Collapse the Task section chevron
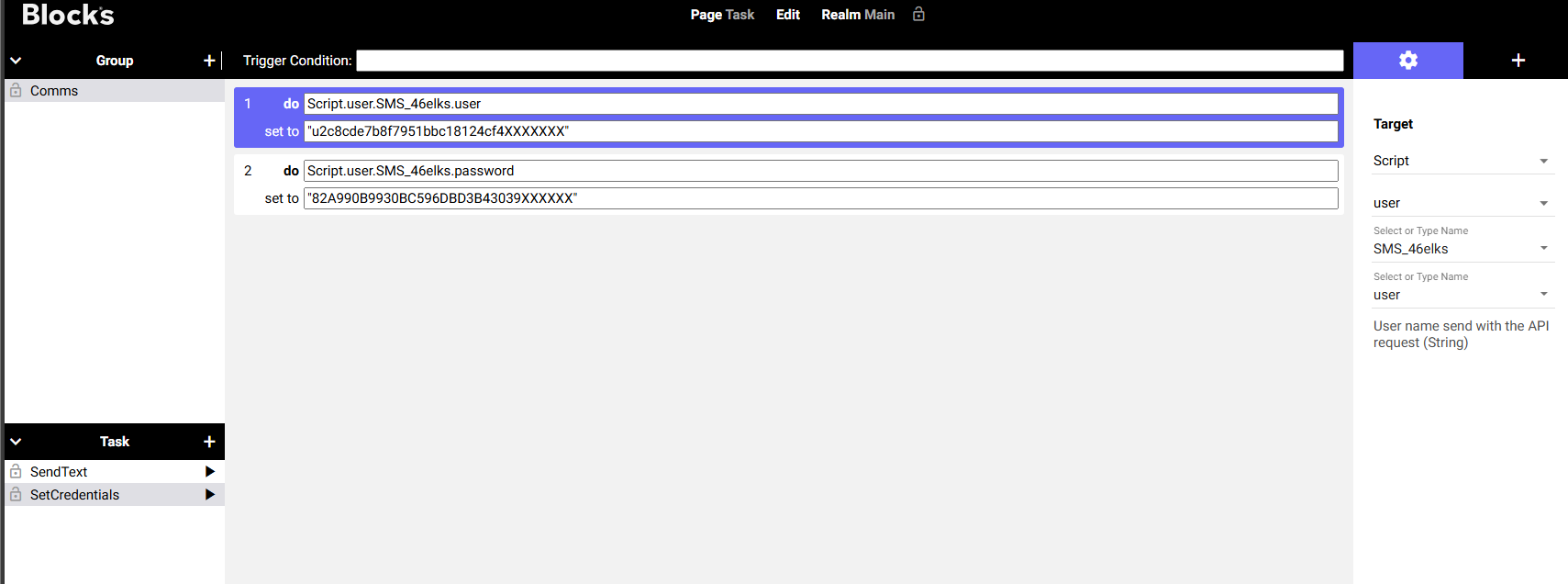 [x=16, y=442]
